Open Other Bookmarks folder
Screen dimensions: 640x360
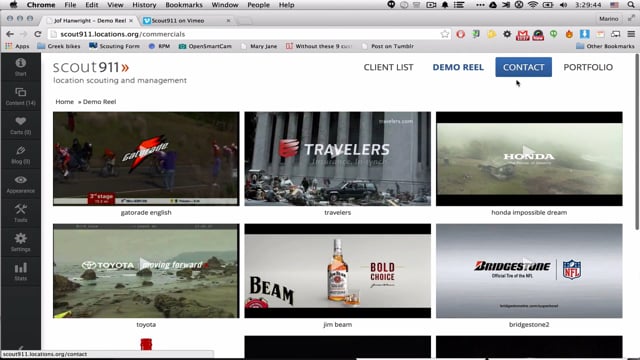(x=605, y=46)
